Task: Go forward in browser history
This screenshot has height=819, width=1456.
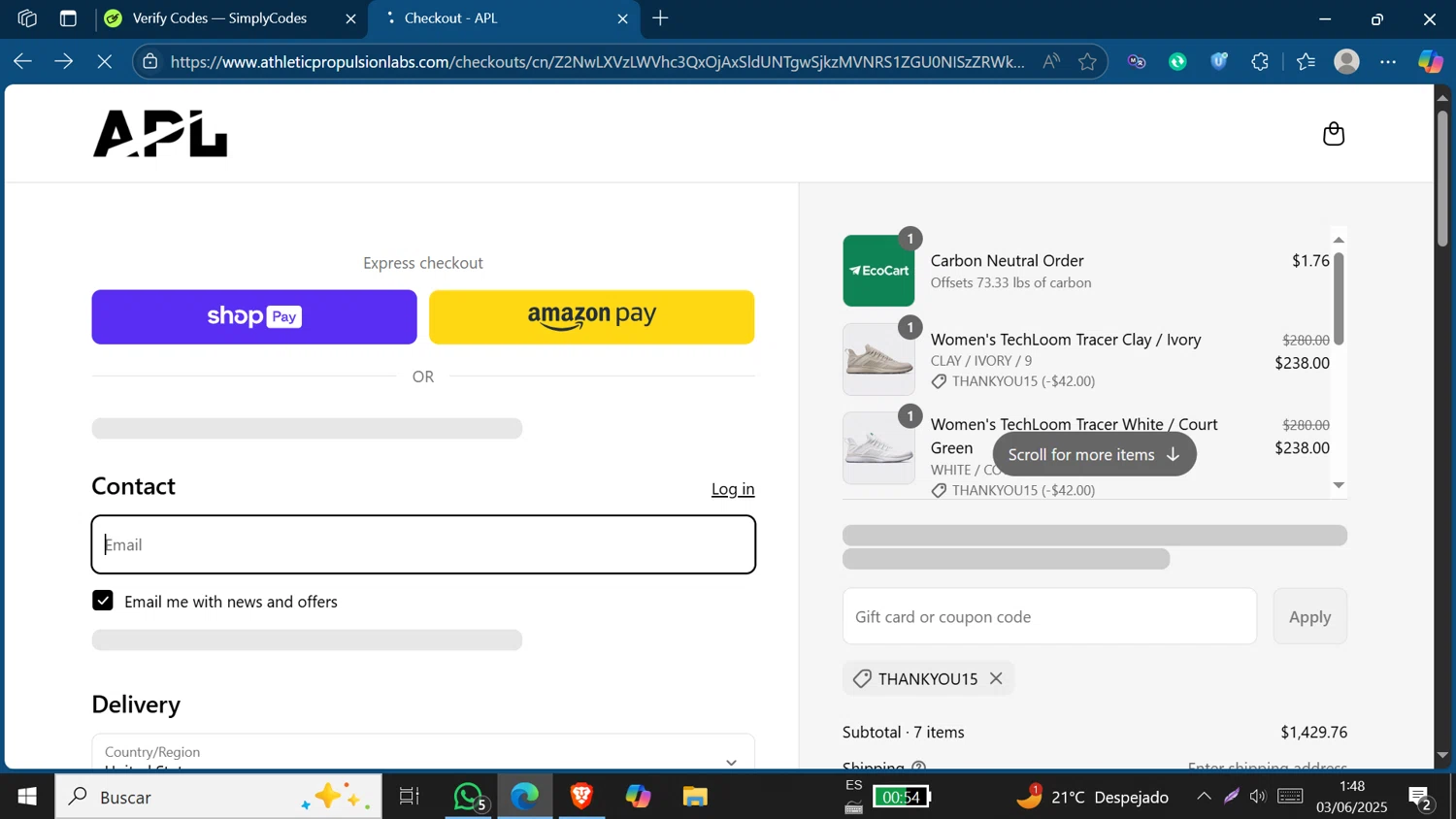Action: [x=64, y=62]
